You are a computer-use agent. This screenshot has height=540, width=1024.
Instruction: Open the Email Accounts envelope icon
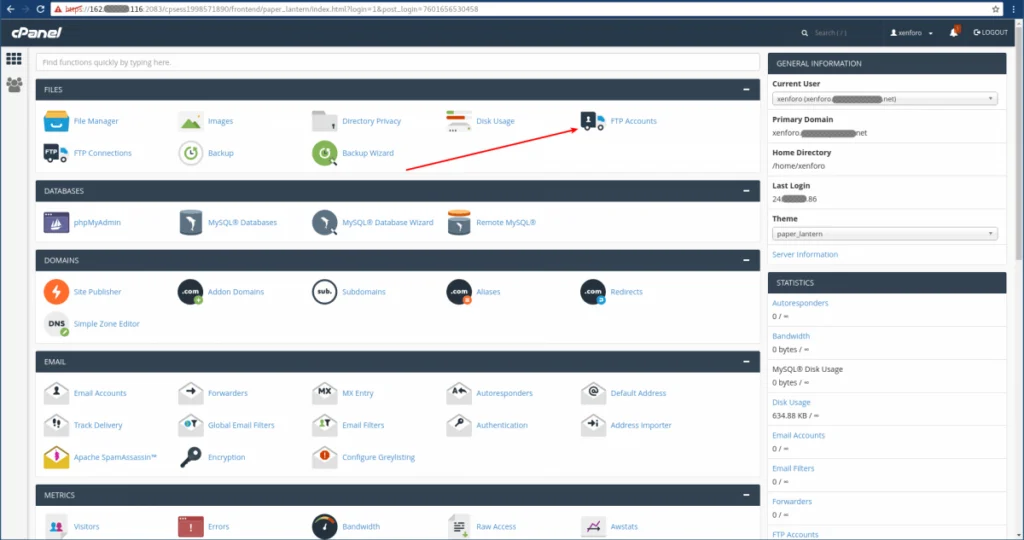(56, 393)
